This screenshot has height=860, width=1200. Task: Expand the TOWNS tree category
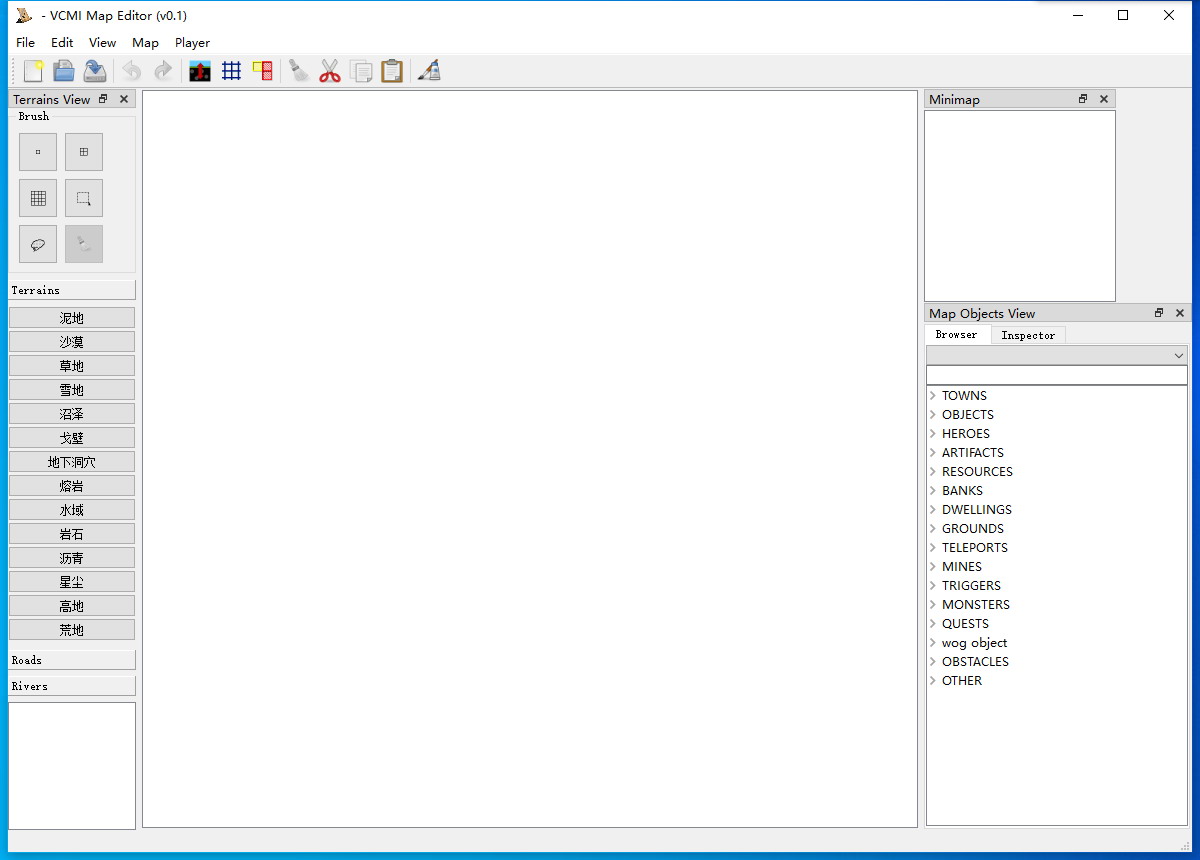[933, 396]
